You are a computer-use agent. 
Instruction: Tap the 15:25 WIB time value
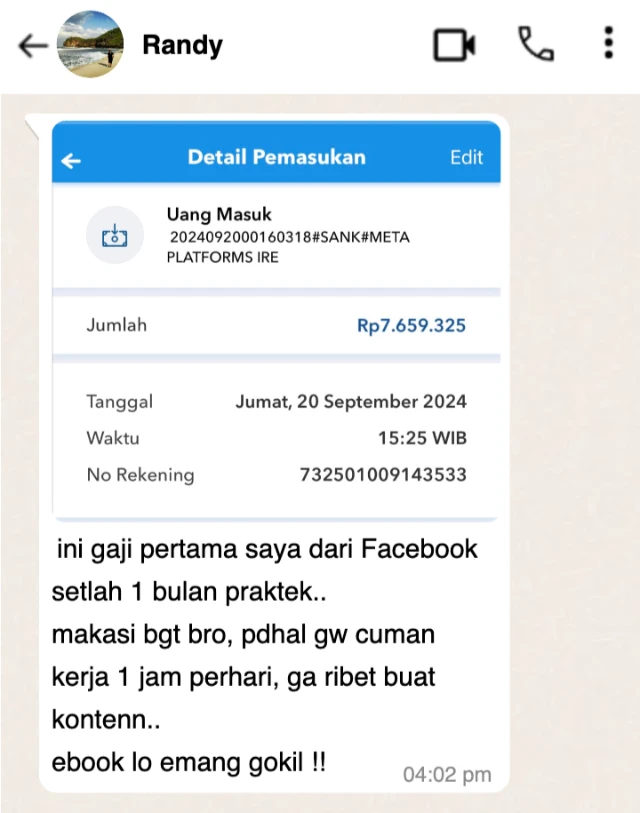tap(422, 438)
